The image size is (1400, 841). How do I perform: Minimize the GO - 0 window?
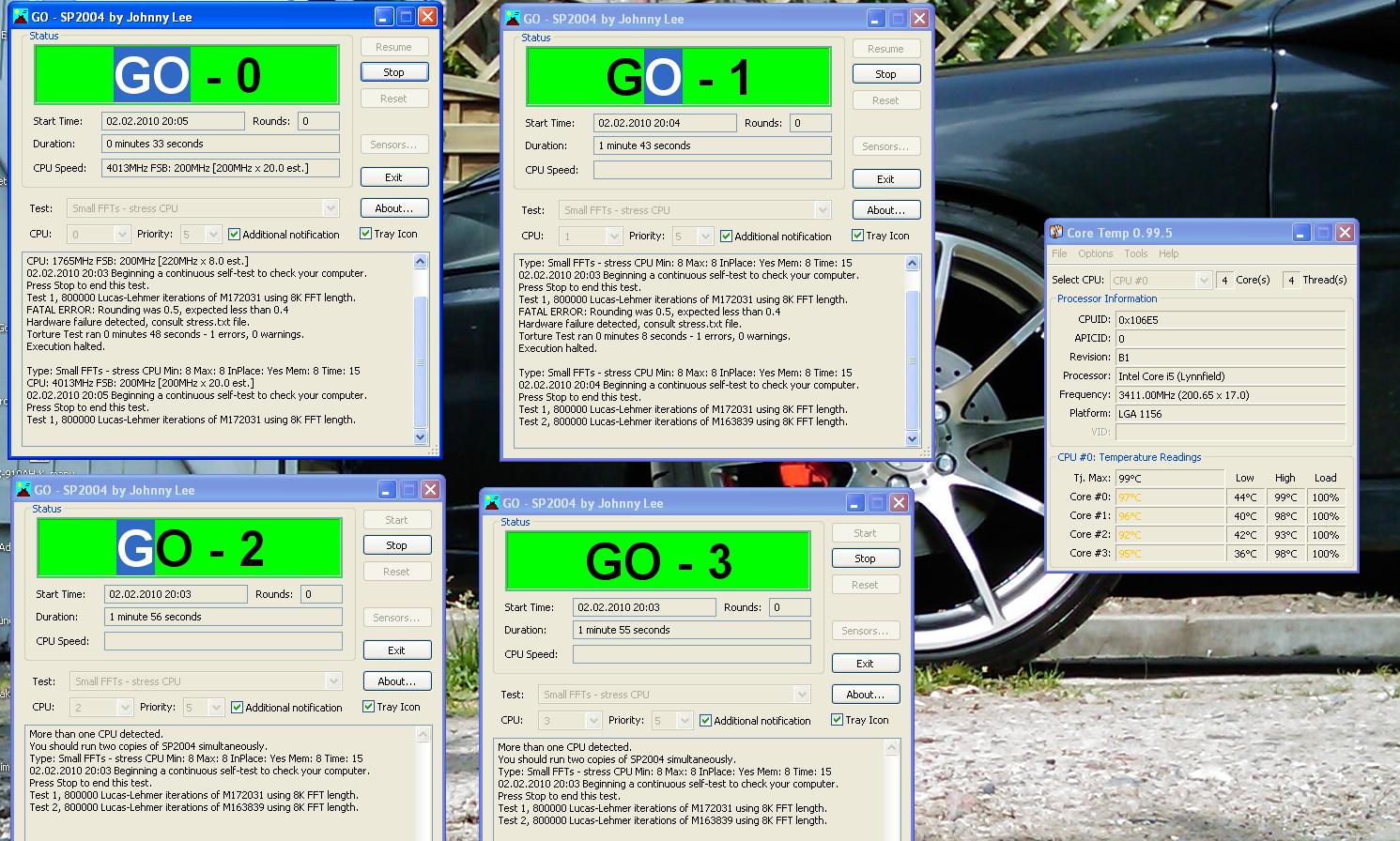click(x=384, y=17)
